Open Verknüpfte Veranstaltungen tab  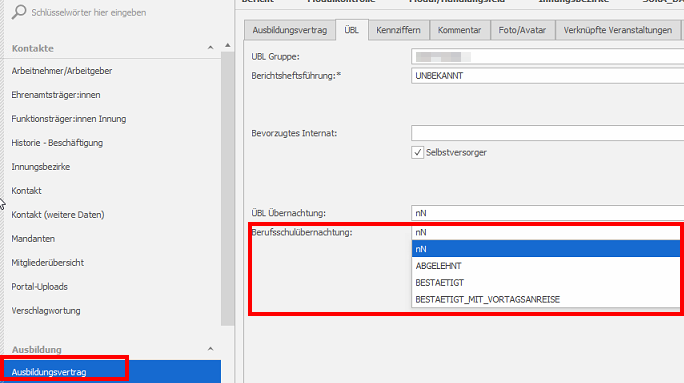point(618,30)
